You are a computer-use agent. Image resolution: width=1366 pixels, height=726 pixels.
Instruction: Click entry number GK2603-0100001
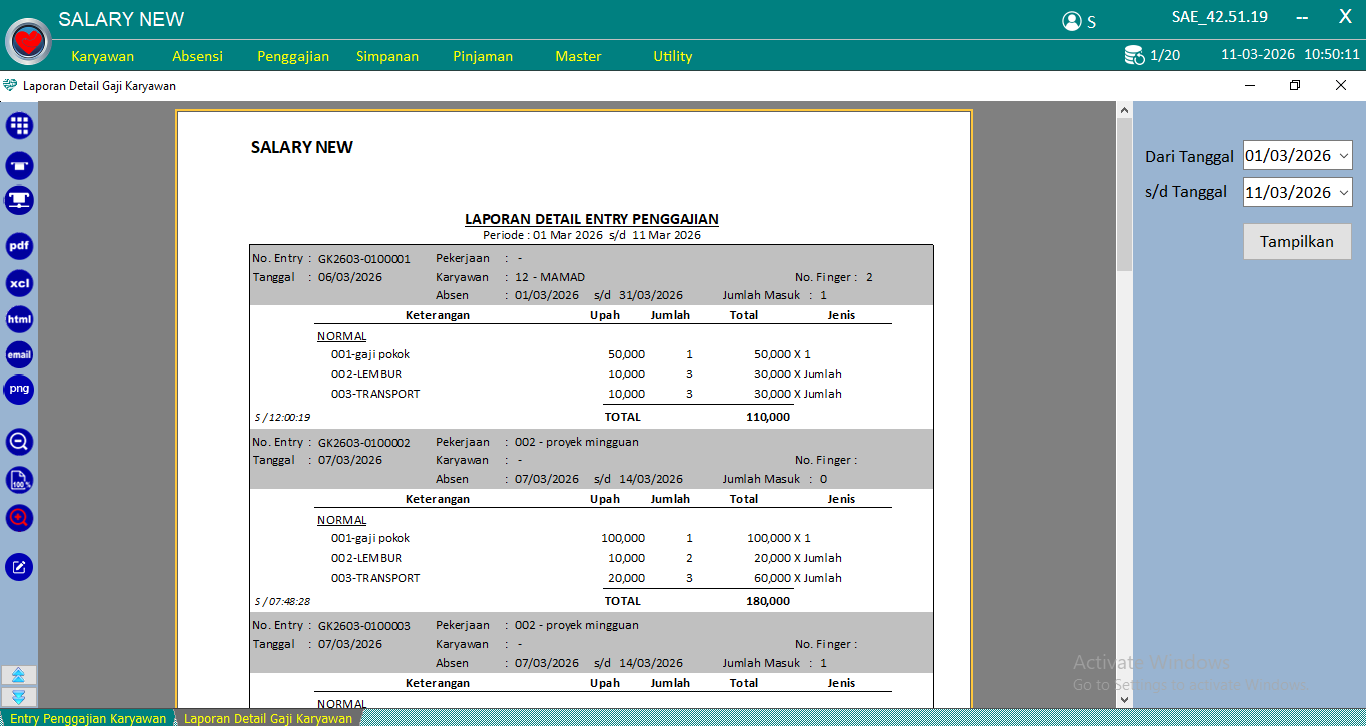click(364, 258)
